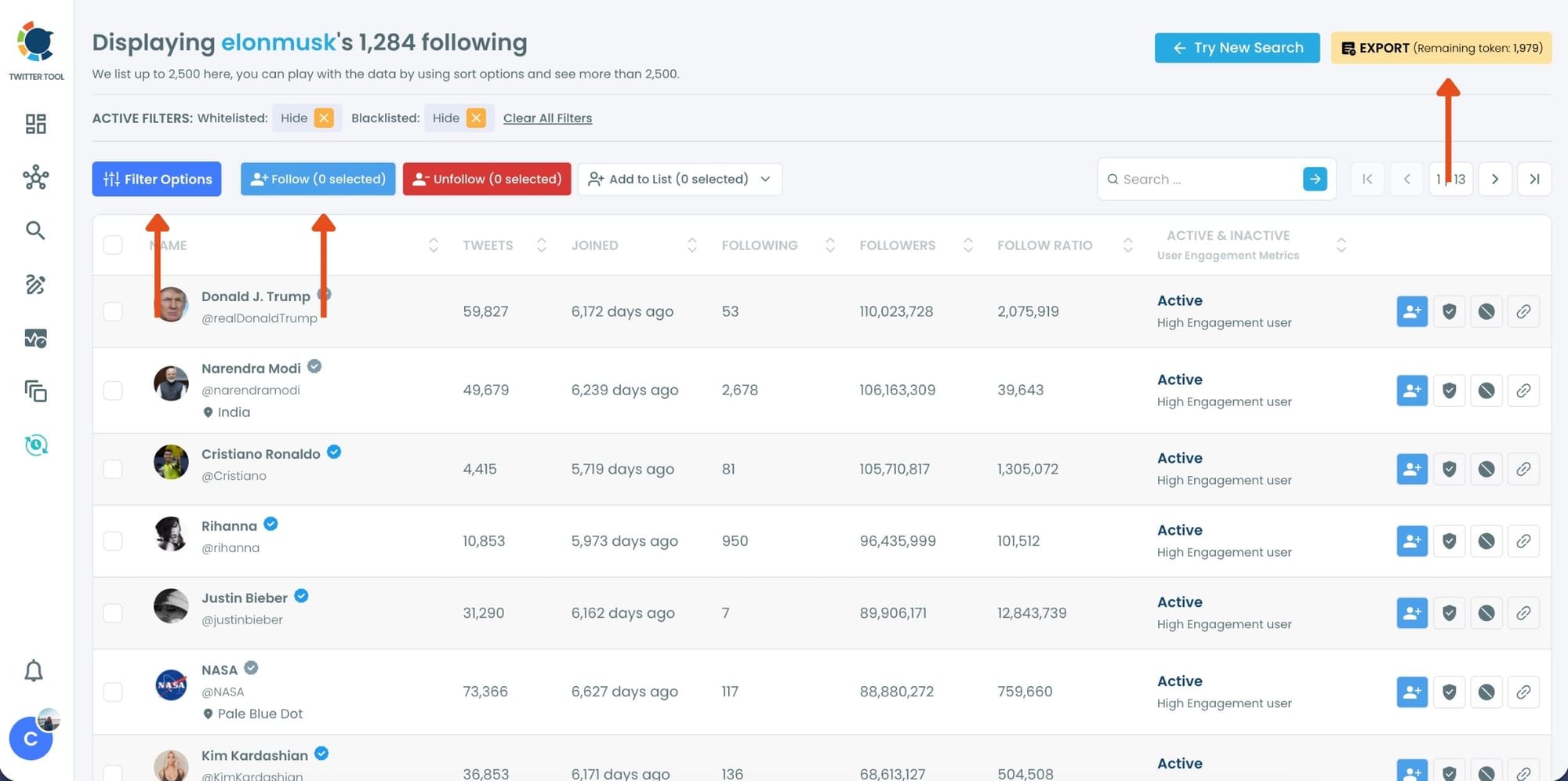The height and width of the screenshot is (781, 1568).
Task: Sort table by Joined column
Action: pos(691,245)
